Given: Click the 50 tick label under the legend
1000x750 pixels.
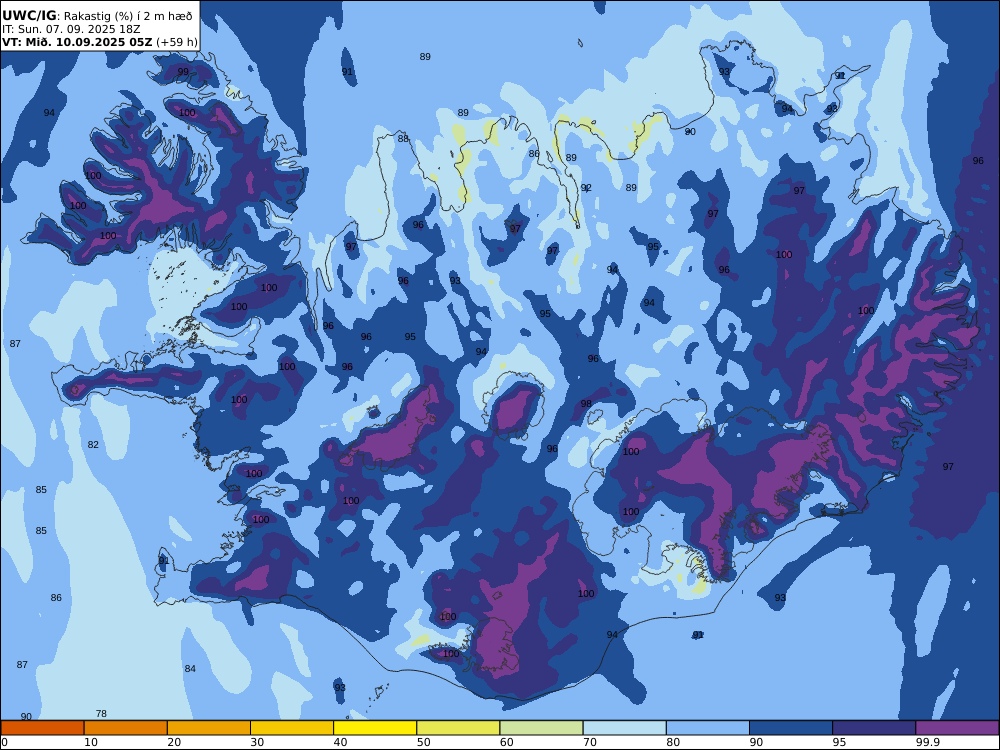Looking at the screenshot, I should 423,742.
